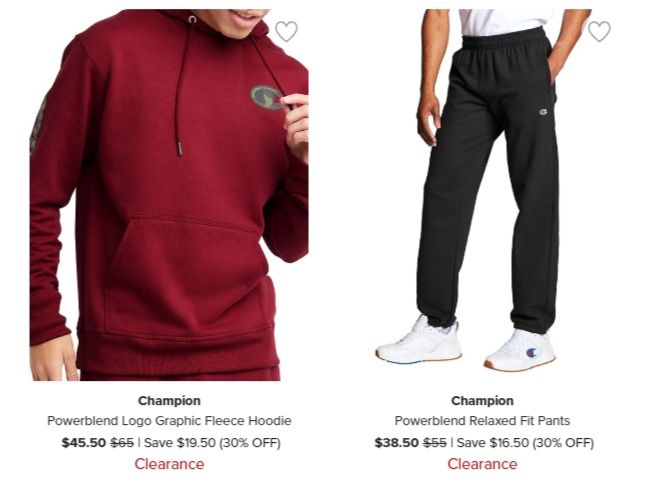Image resolution: width=653 pixels, height=484 pixels.
Task: Open Powerblend Logo Graphic Fleece Hoodie link
Action: (x=169, y=421)
